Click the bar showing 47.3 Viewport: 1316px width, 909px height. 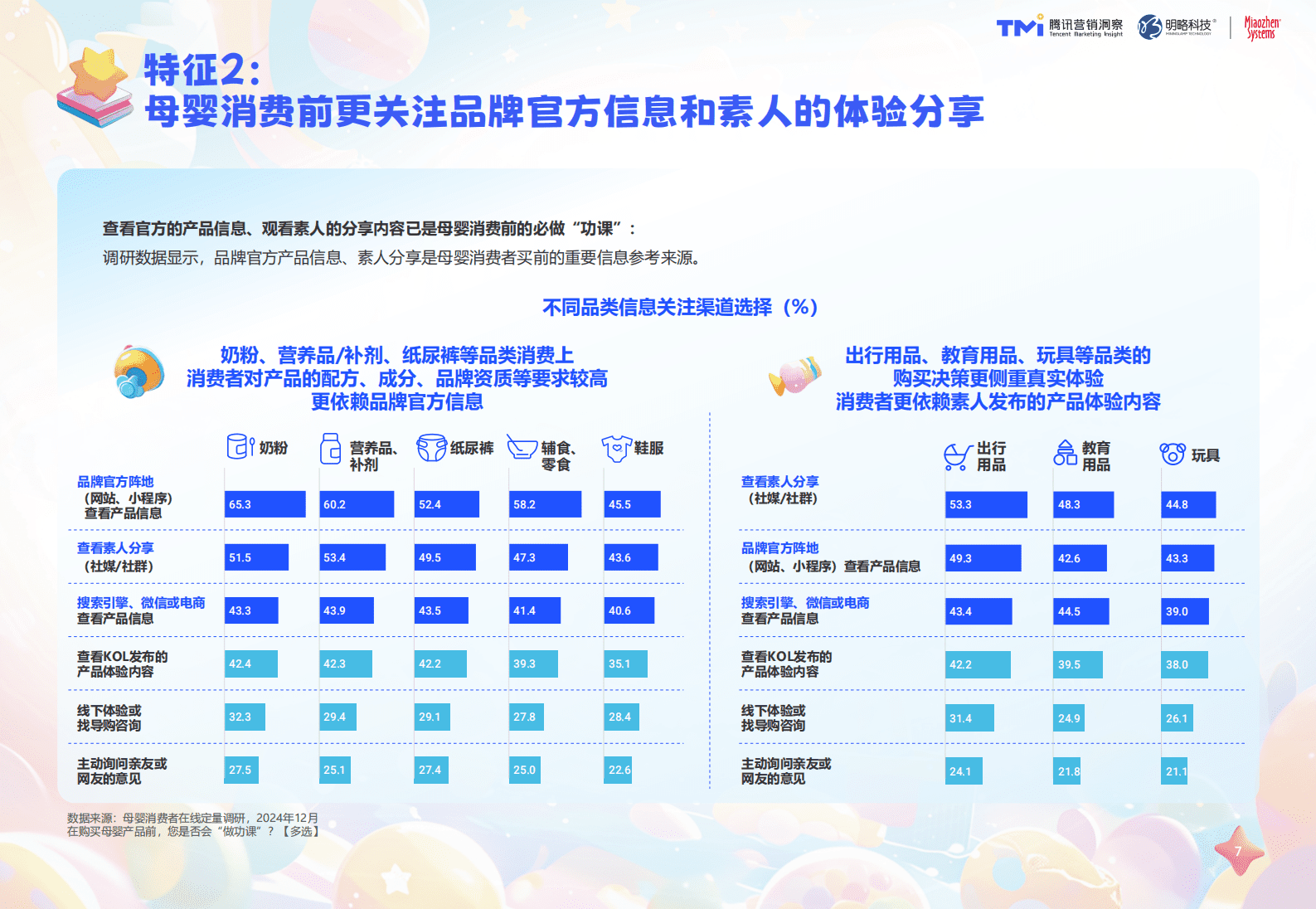click(538, 557)
